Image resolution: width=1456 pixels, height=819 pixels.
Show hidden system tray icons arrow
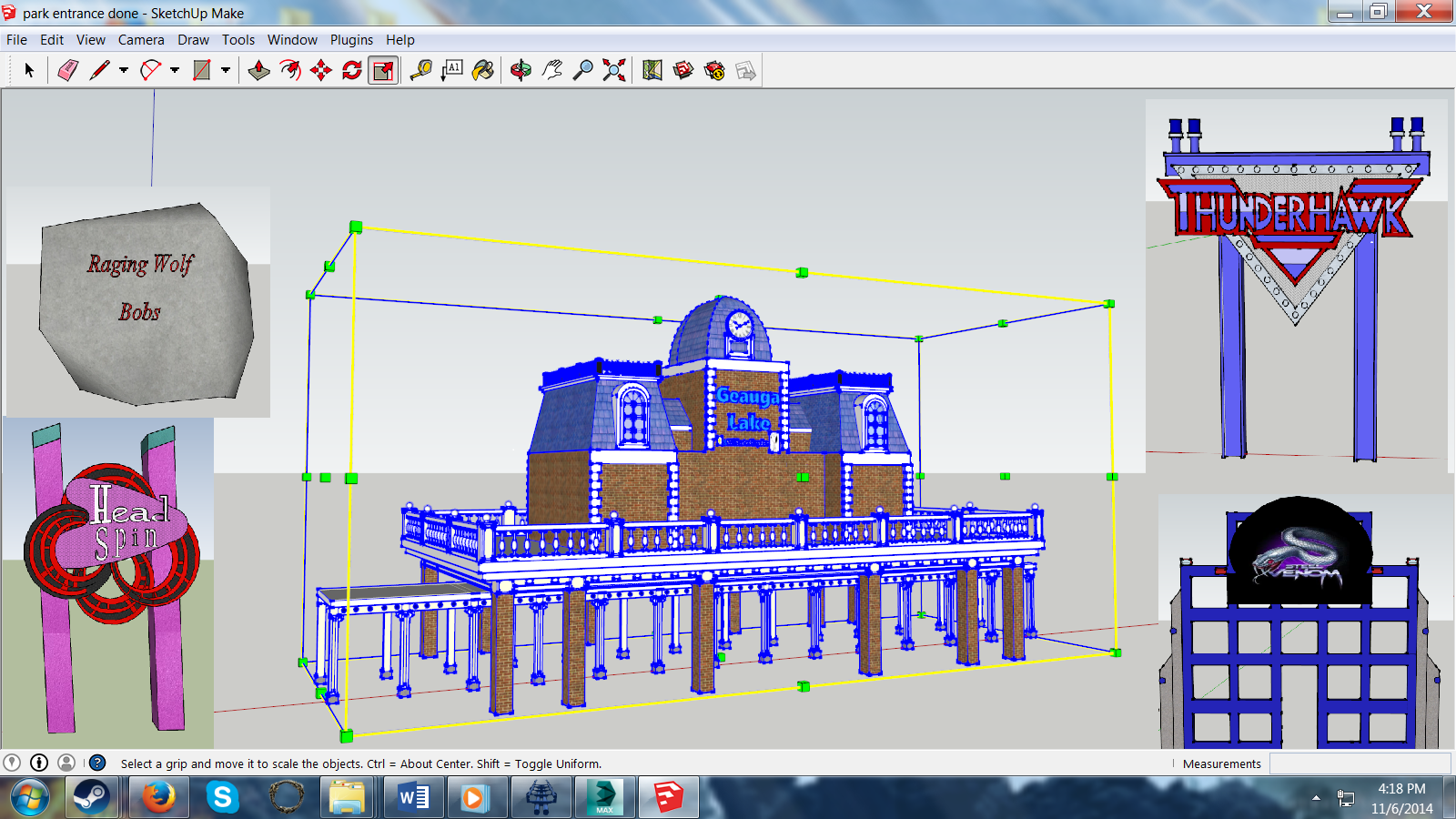(x=1316, y=798)
